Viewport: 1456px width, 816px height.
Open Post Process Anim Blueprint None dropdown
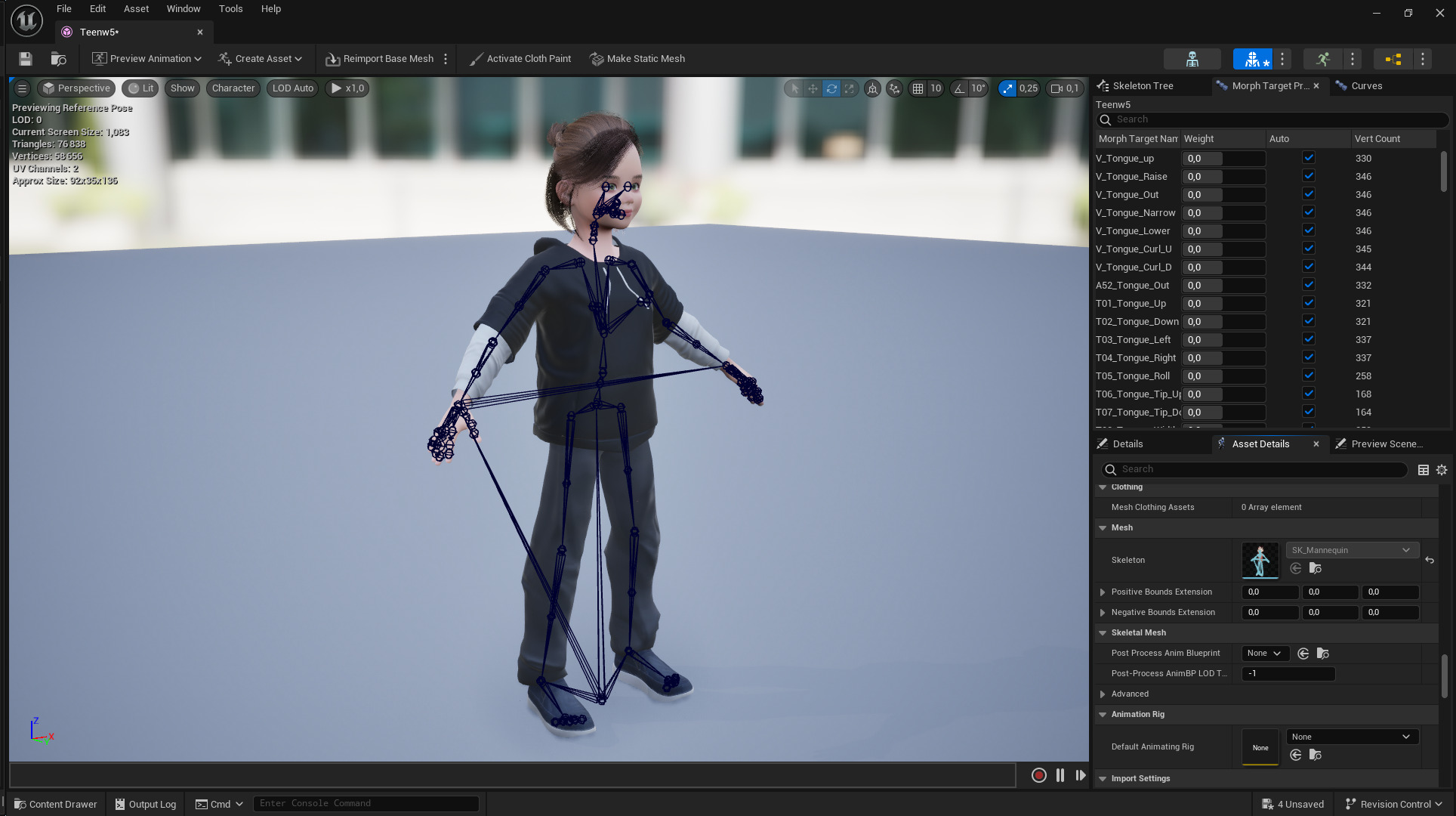[1264, 654]
